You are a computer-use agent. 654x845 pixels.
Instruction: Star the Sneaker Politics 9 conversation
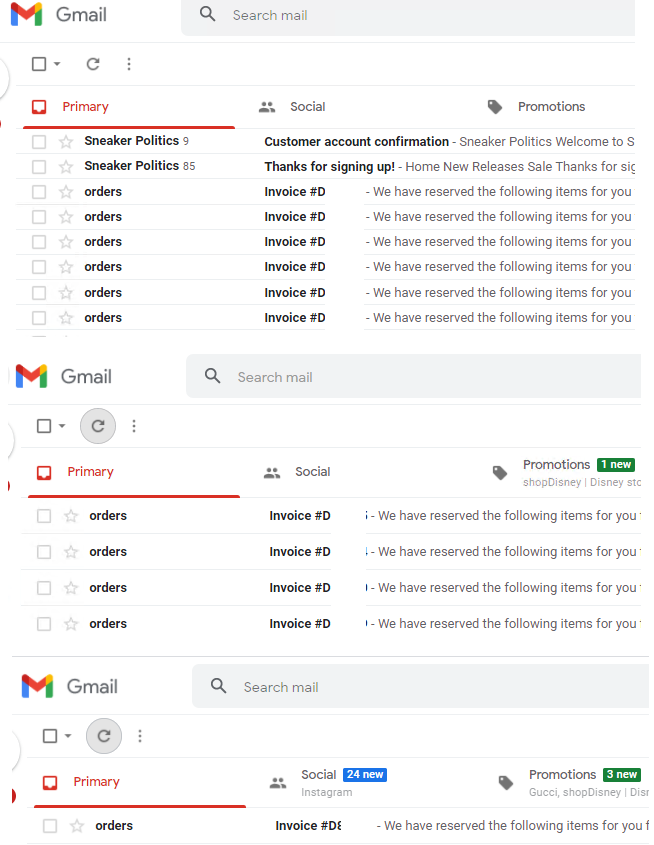[66, 142]
